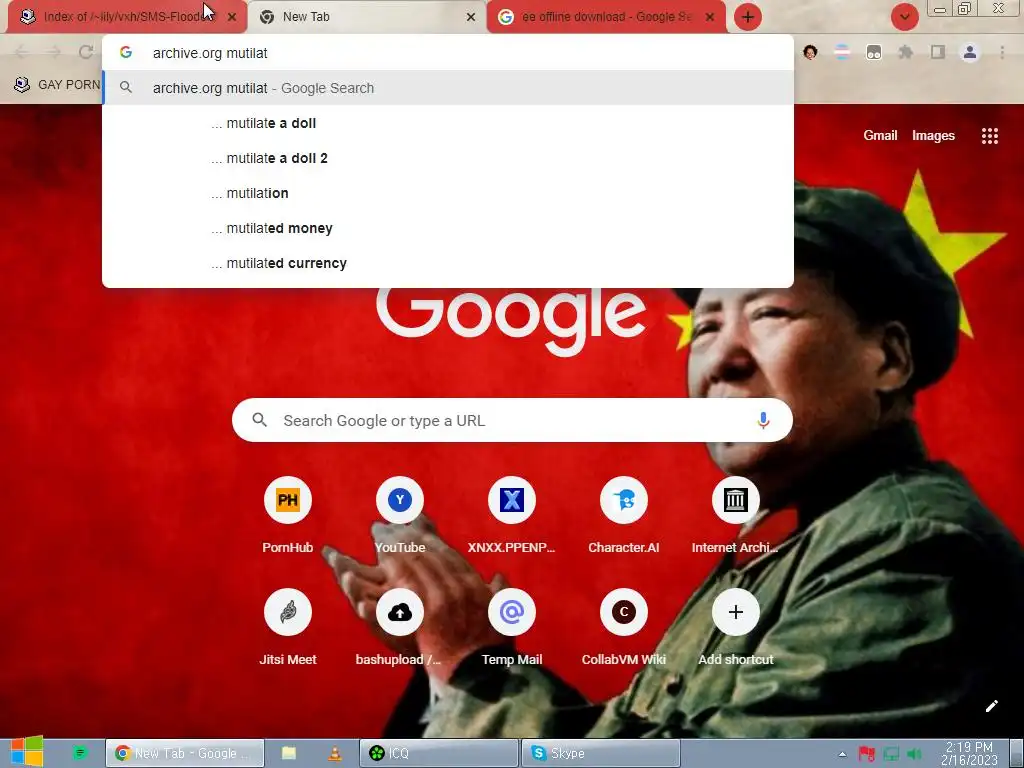Select the suggestion mutilate a doll
The image size is (1024, 768).
(x=448, y=123)
